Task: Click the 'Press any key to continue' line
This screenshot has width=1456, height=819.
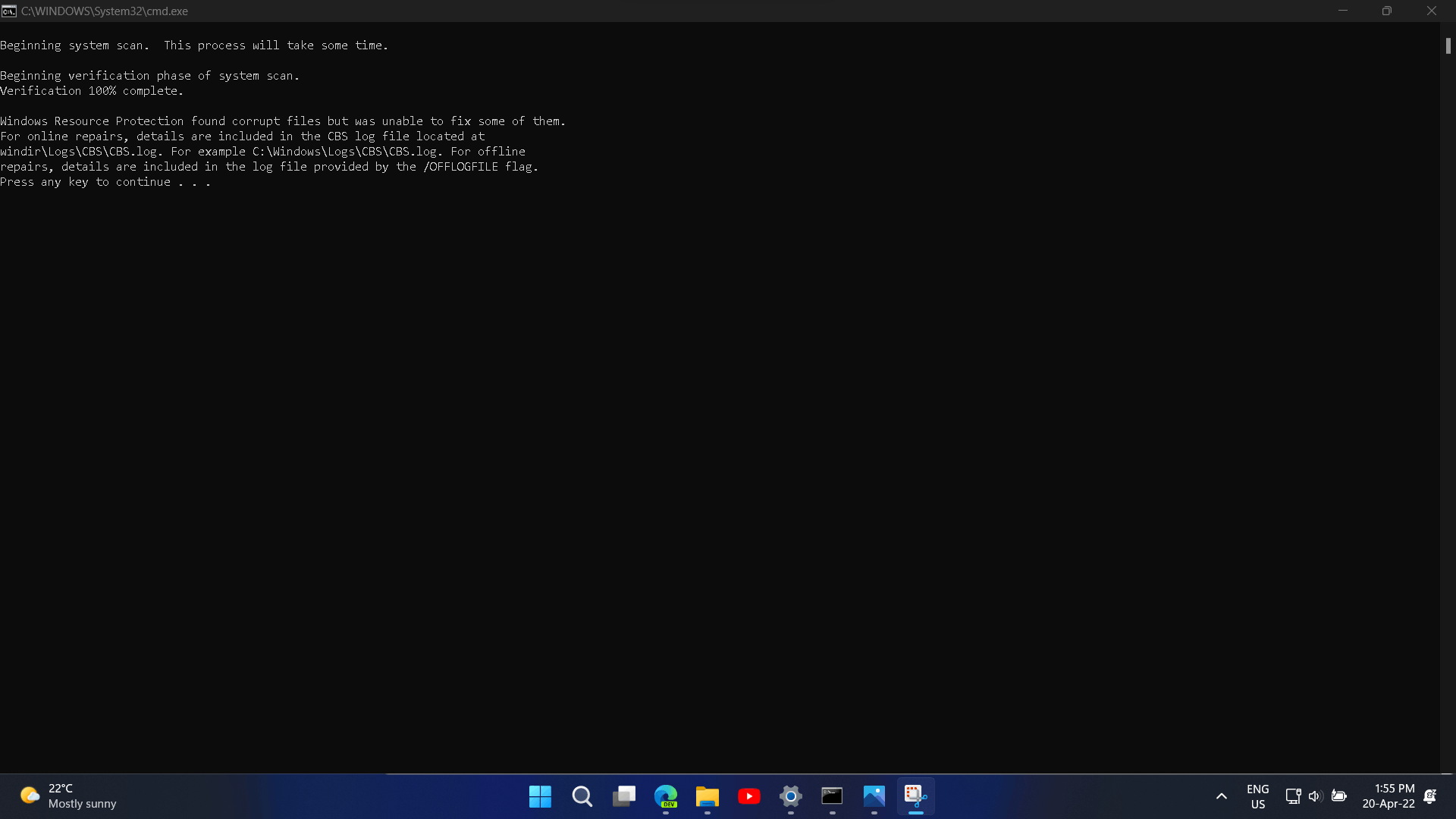Action: pyautogui.click(x=105, y=182)
